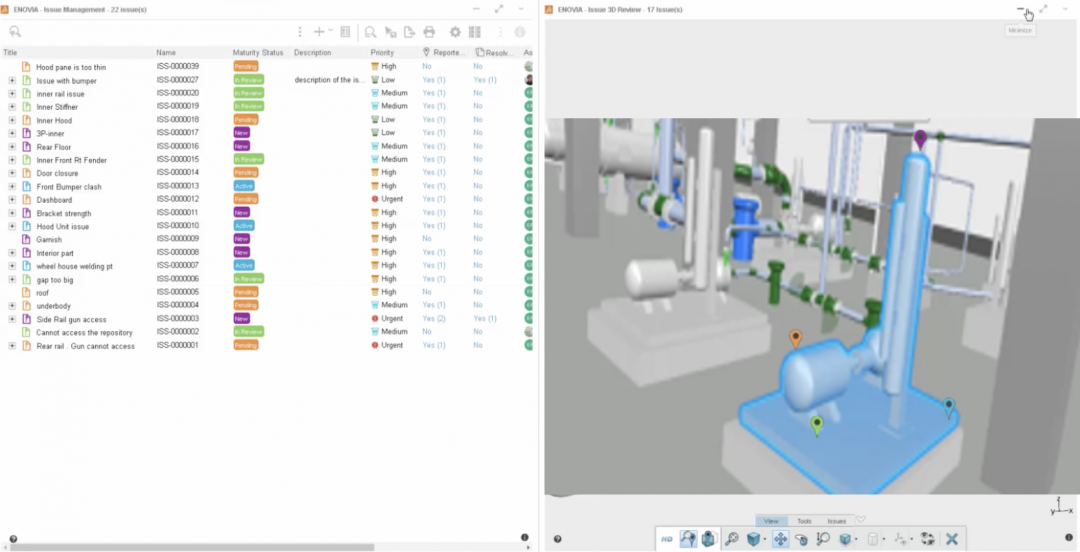
Task: Click the green issue pin on the base plate
Action: [817, 426]
